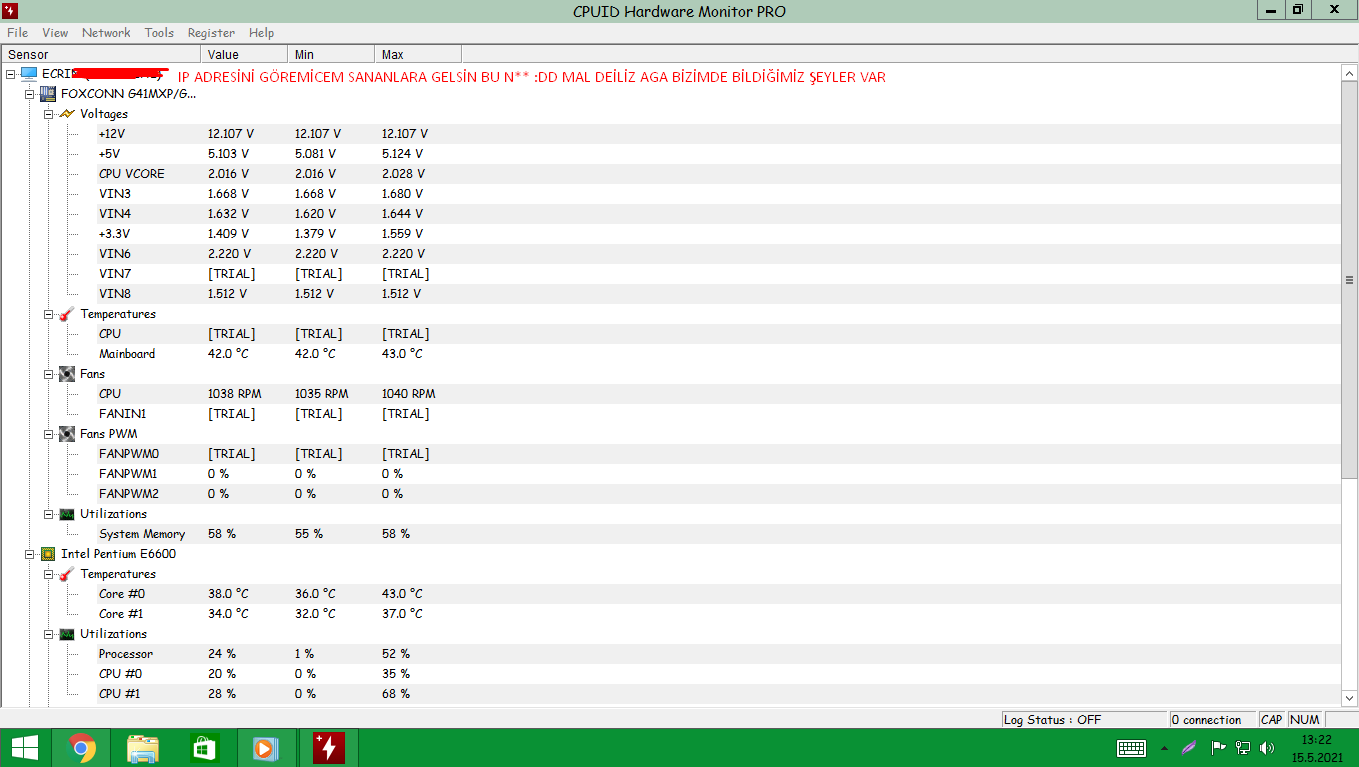1359x767 pixels.
Task: Click the thermometer icon under the FOXCONN board
Action: [x=67, y=314]
